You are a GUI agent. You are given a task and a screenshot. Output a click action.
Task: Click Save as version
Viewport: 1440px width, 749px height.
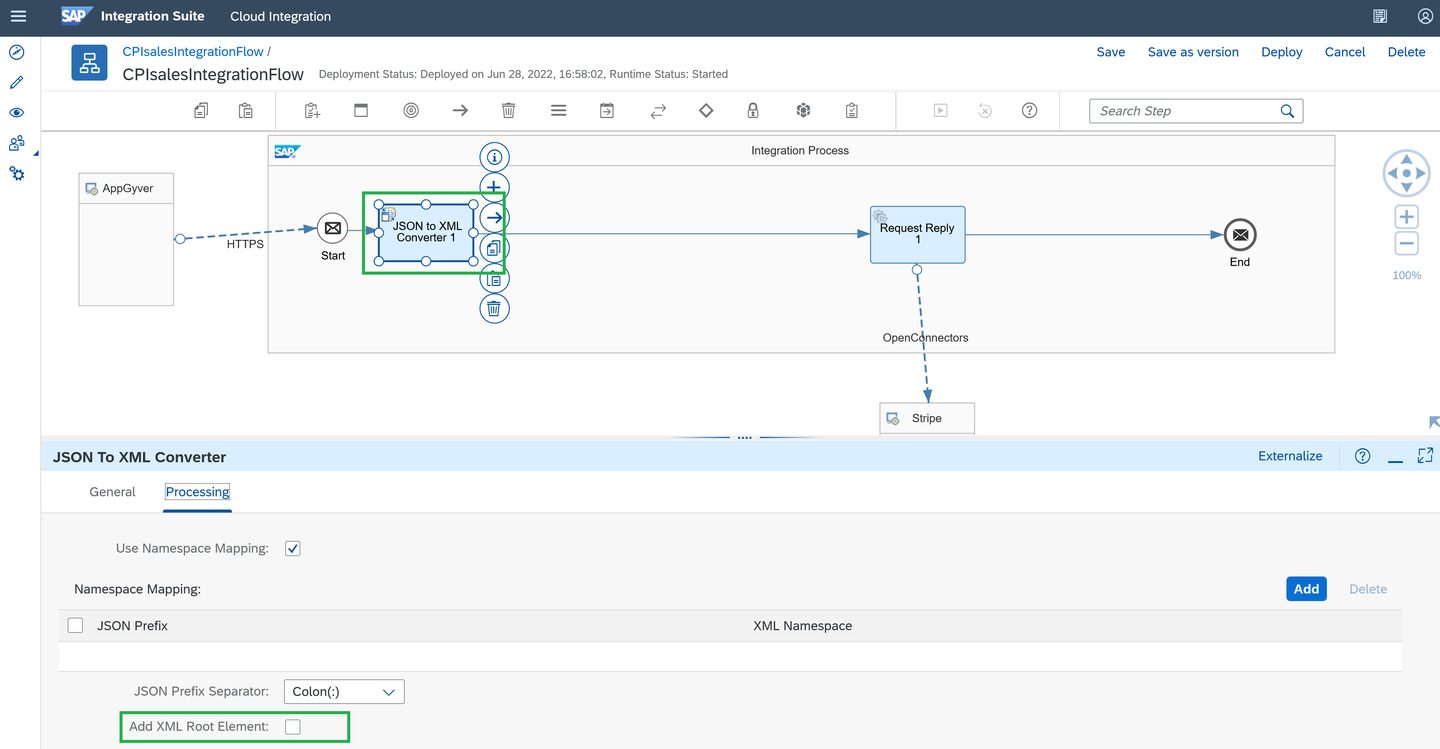coord(1193,52)
